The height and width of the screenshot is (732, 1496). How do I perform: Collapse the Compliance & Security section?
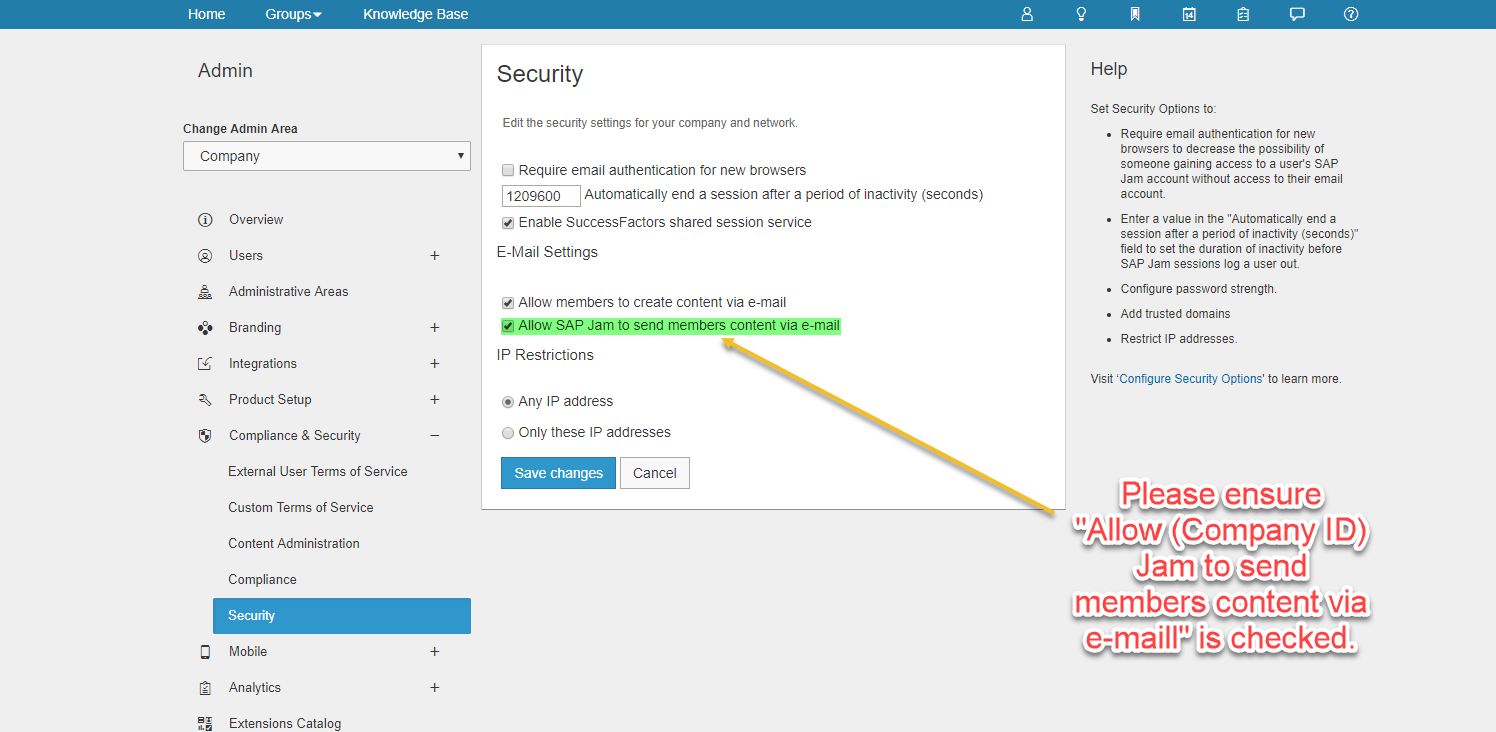pyautogui.click(x=435, y=436)
